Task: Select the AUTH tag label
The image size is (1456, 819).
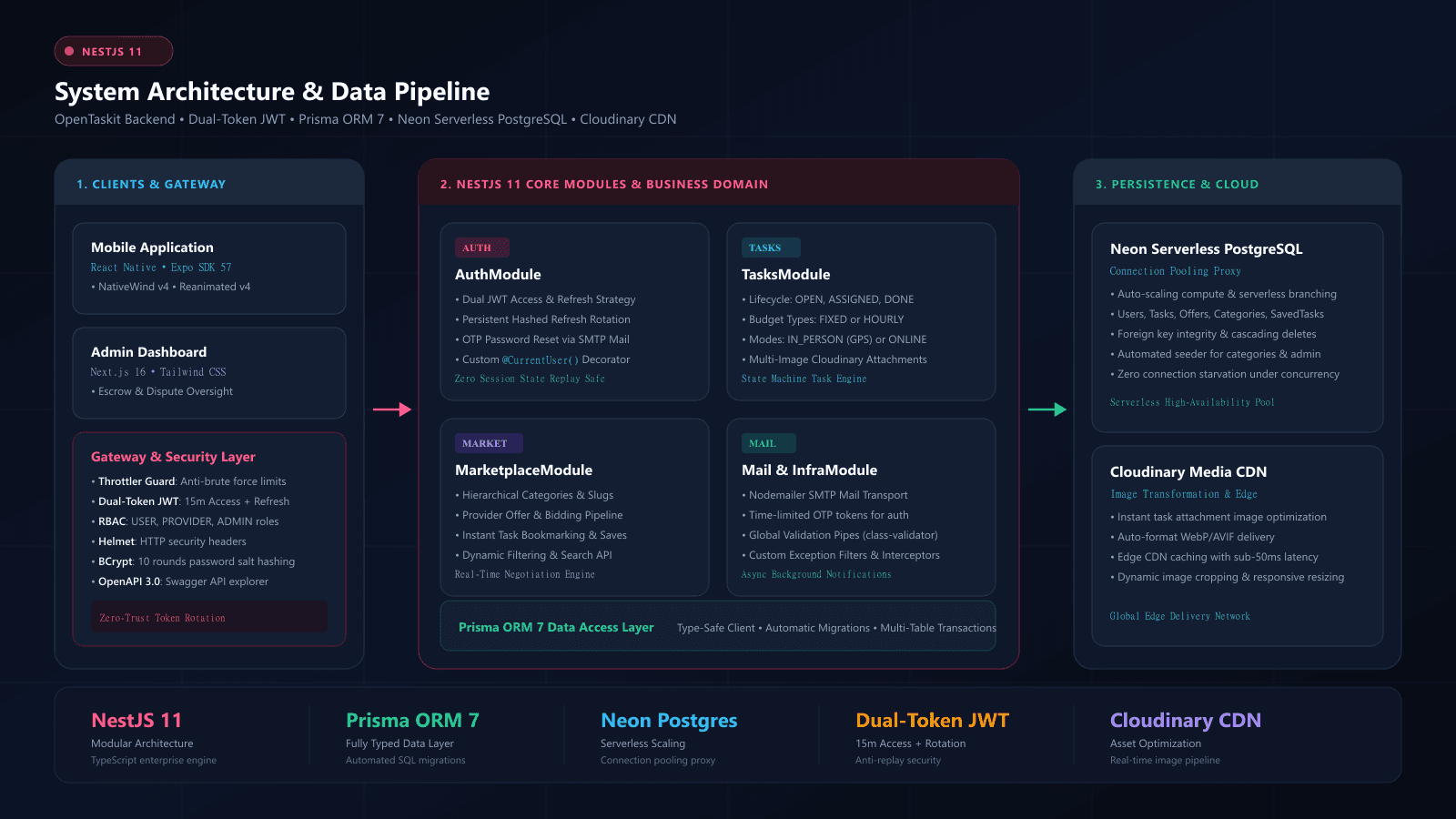Action: (x=481, y=248)
